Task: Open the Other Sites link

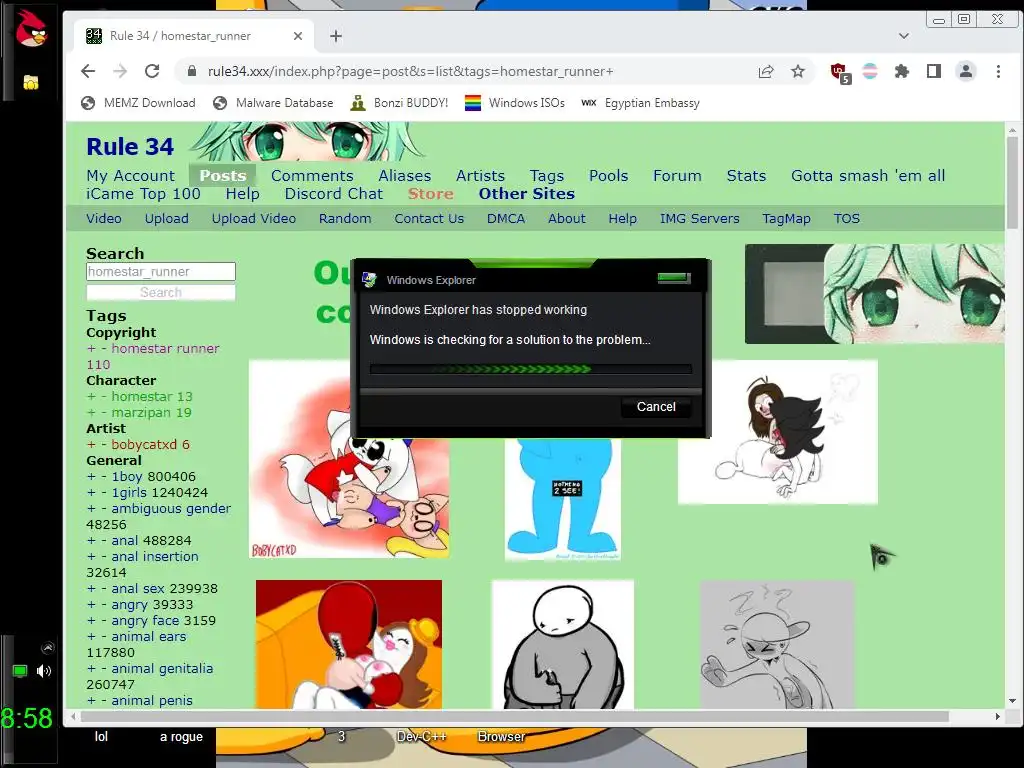Action: click(x=526, y=194)
